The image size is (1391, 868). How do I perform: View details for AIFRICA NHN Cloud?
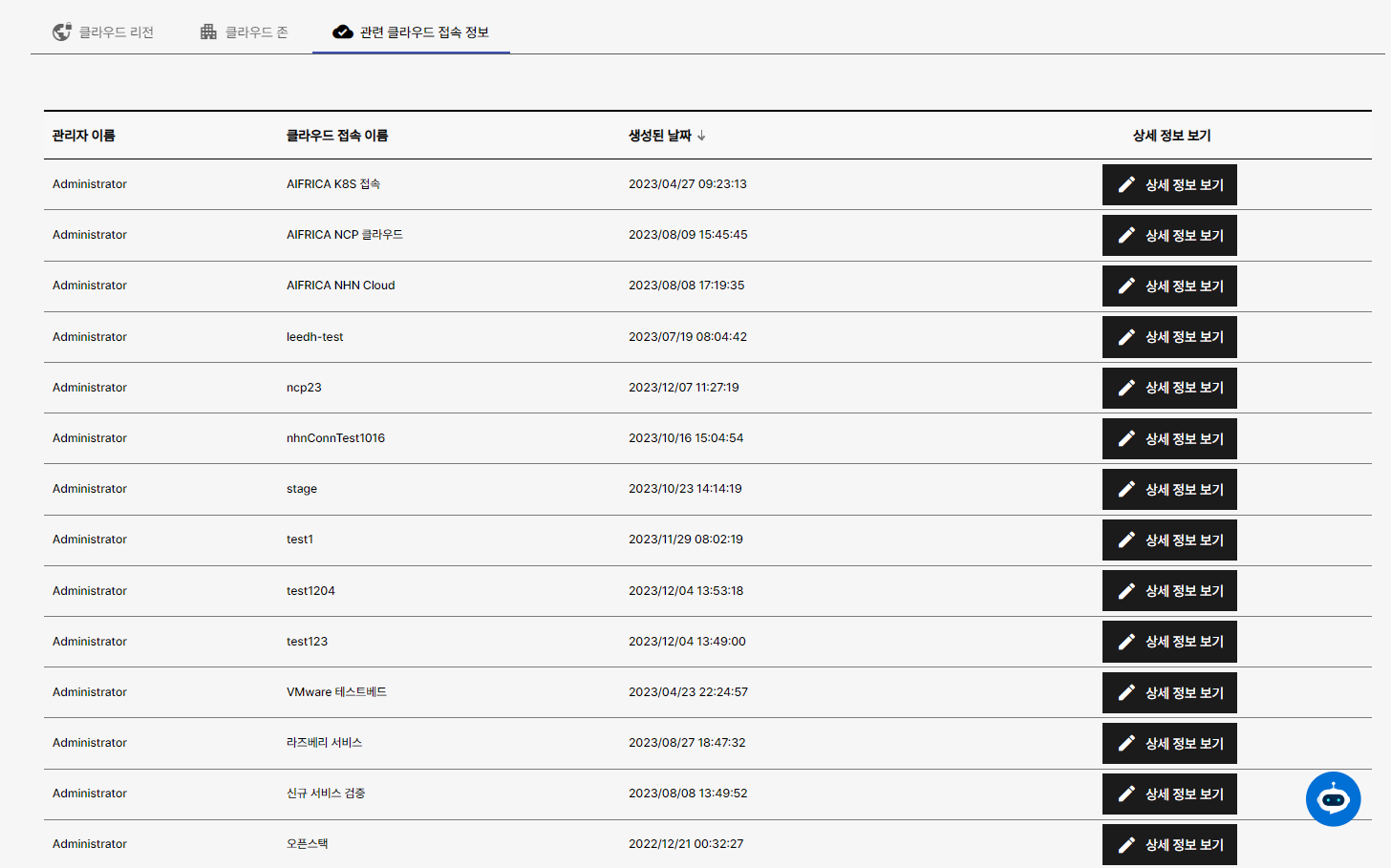pyautogui.click(x=1169, y=286)
